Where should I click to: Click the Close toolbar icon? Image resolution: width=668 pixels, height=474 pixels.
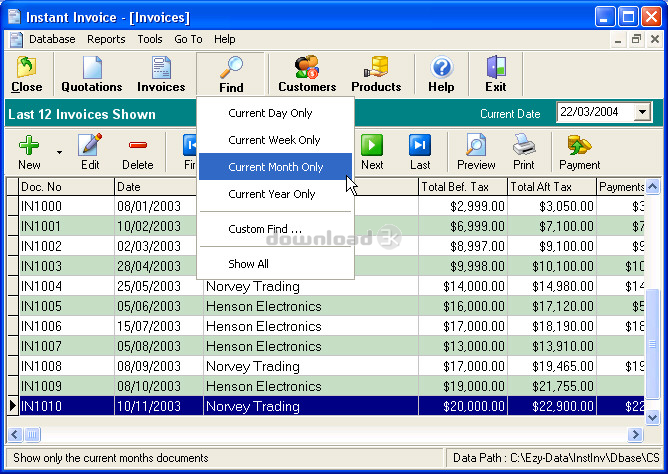tap(26, 75)
